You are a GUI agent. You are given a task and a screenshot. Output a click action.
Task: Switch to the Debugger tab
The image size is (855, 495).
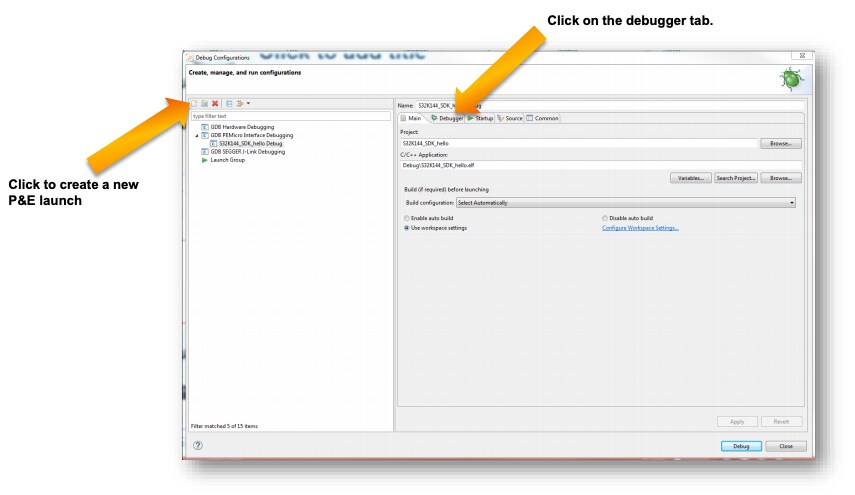(446, 118)
